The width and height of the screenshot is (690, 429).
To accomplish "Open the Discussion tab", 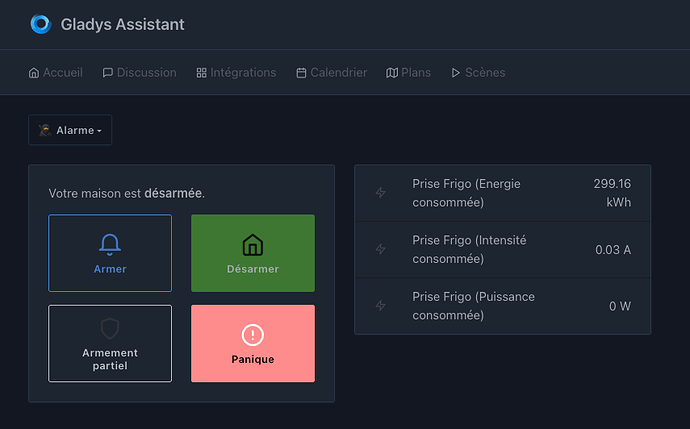I will click(x=139, y=73).
